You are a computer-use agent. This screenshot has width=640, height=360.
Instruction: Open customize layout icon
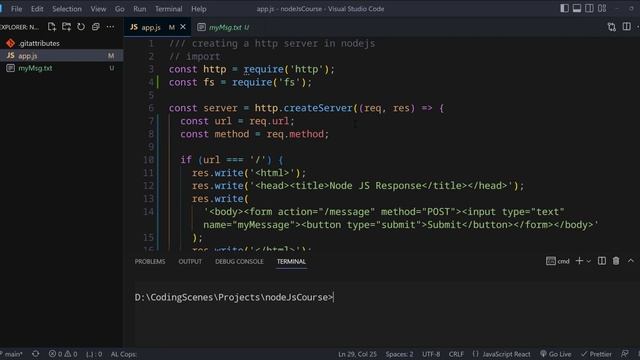click(x=602, y=8)
